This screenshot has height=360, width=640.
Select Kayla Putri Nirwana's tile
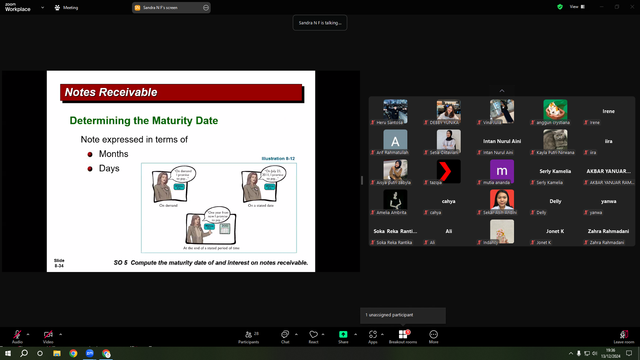coord(555,142)
